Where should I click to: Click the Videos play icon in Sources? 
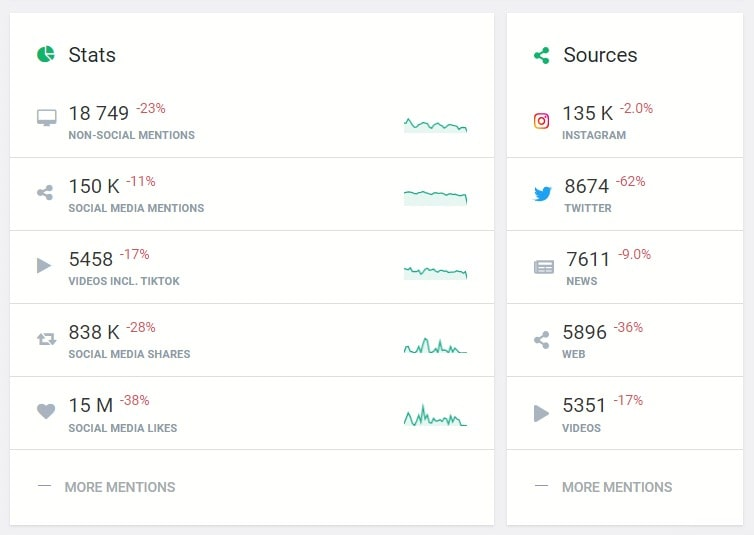(x=542, y=413)
